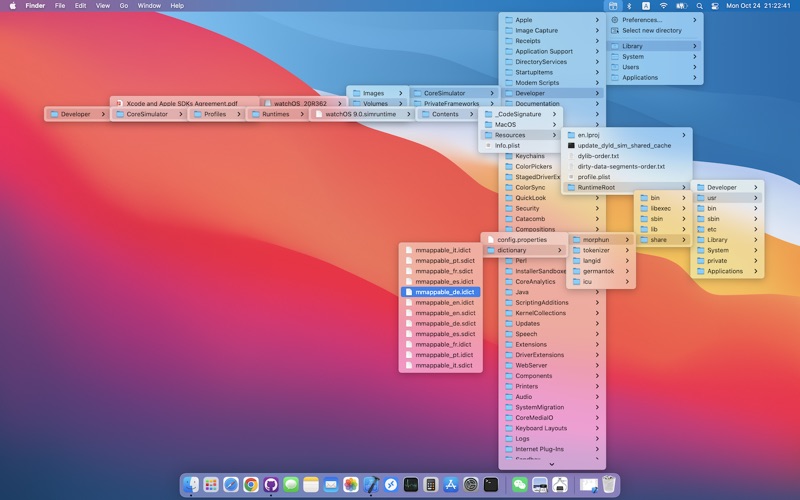Viewport: 800px width, 500px height.
Task: Open the Go menu
Action: (x=123, y=6)
